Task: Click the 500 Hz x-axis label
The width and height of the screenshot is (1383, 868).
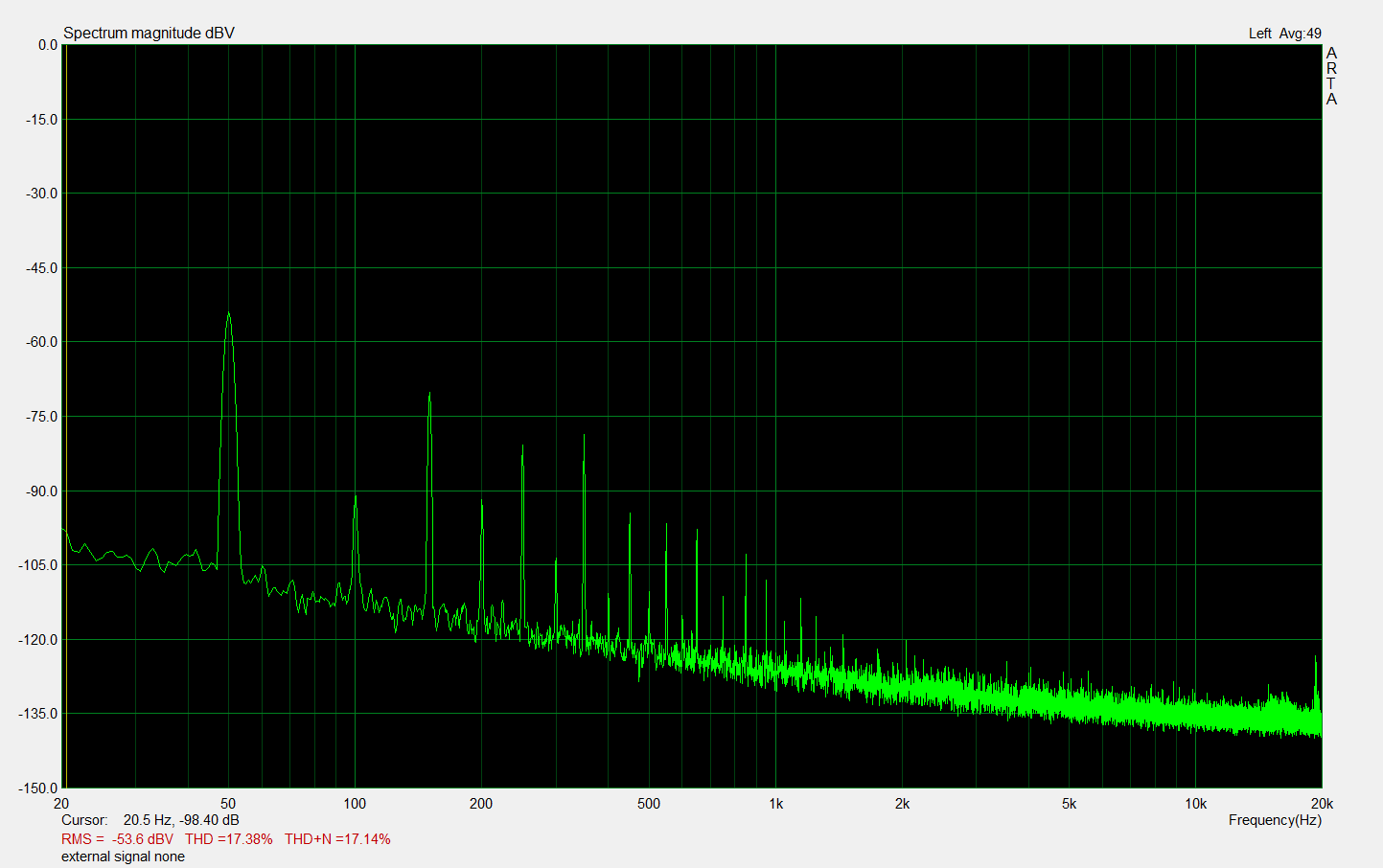Action: 649,804
